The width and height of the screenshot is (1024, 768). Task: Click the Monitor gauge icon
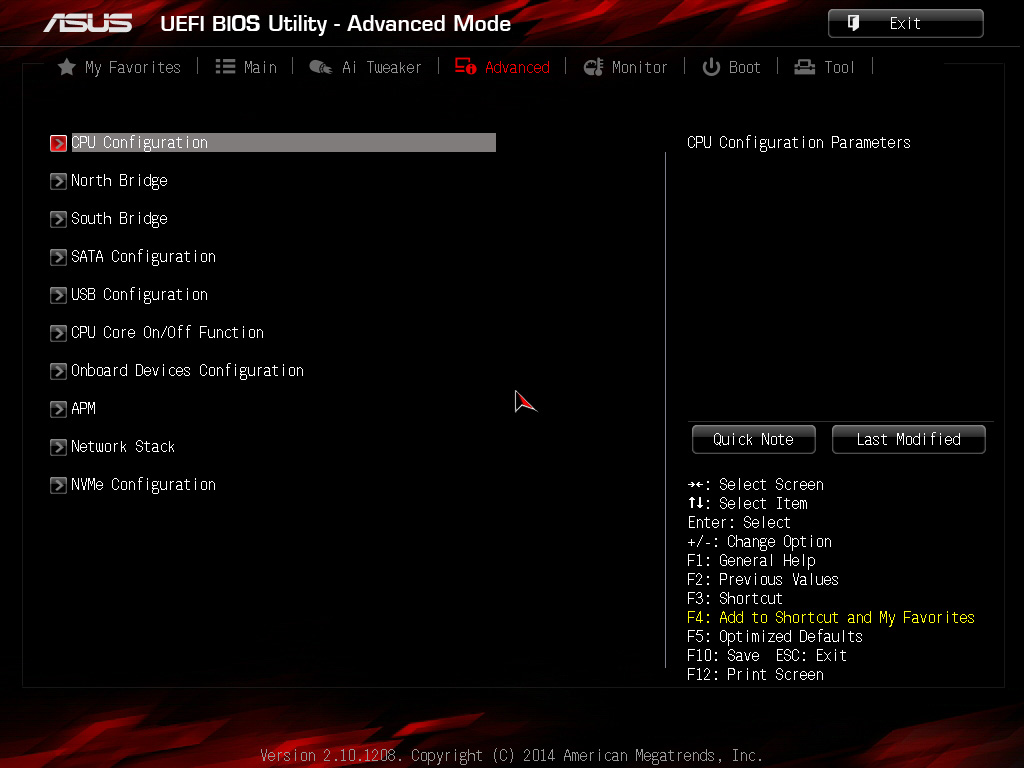tap(594, 67)
